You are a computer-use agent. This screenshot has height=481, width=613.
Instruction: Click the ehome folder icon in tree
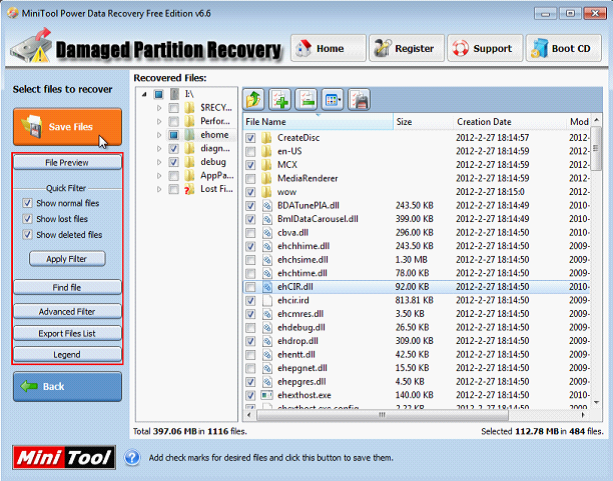click(x=189, y=135)
